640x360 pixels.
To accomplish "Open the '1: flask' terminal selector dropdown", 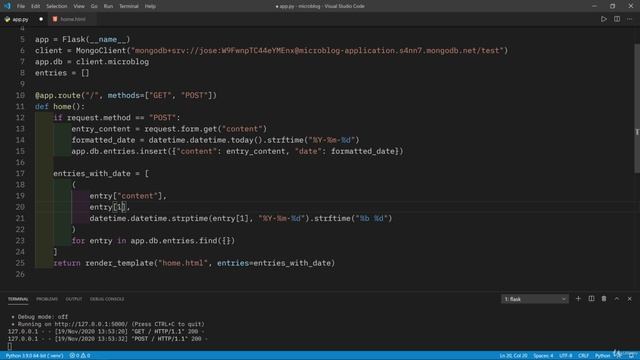I will coord(535,299).
